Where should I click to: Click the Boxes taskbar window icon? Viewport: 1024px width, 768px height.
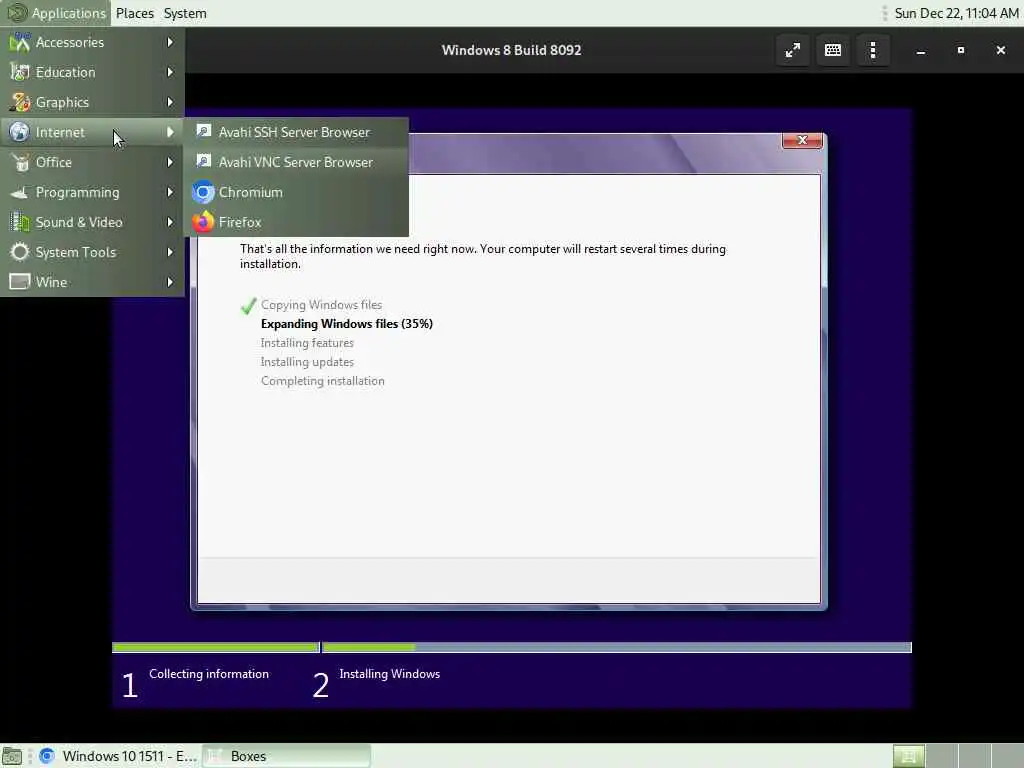tap(214, 756)
